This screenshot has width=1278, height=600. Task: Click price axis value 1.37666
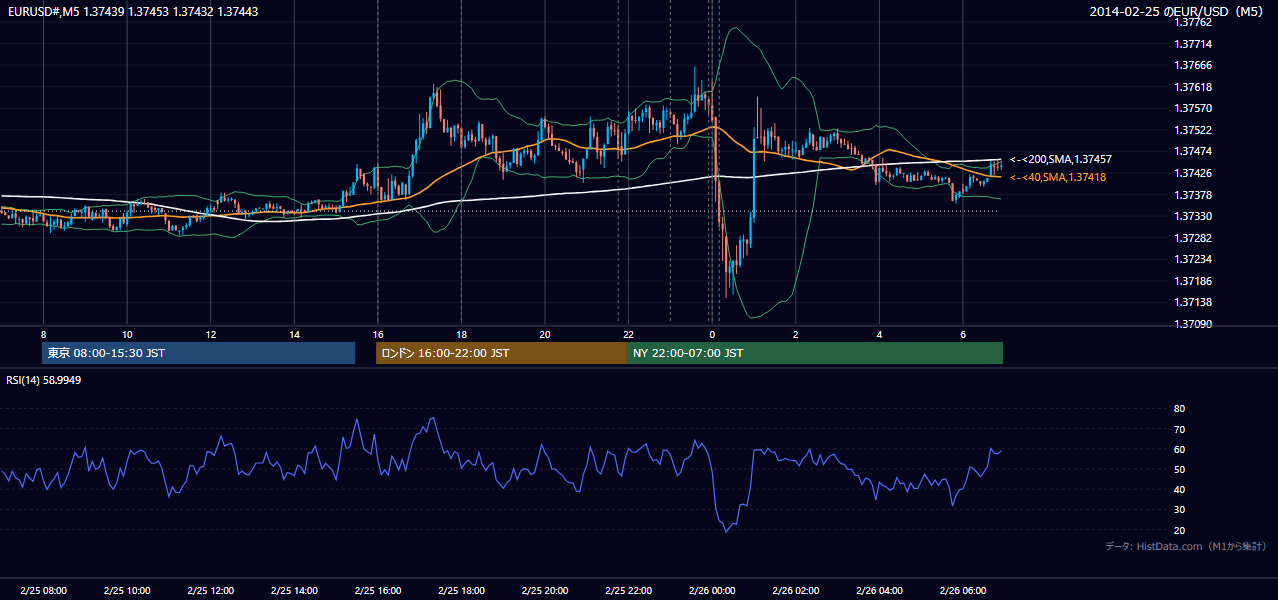click(1192, 66)
